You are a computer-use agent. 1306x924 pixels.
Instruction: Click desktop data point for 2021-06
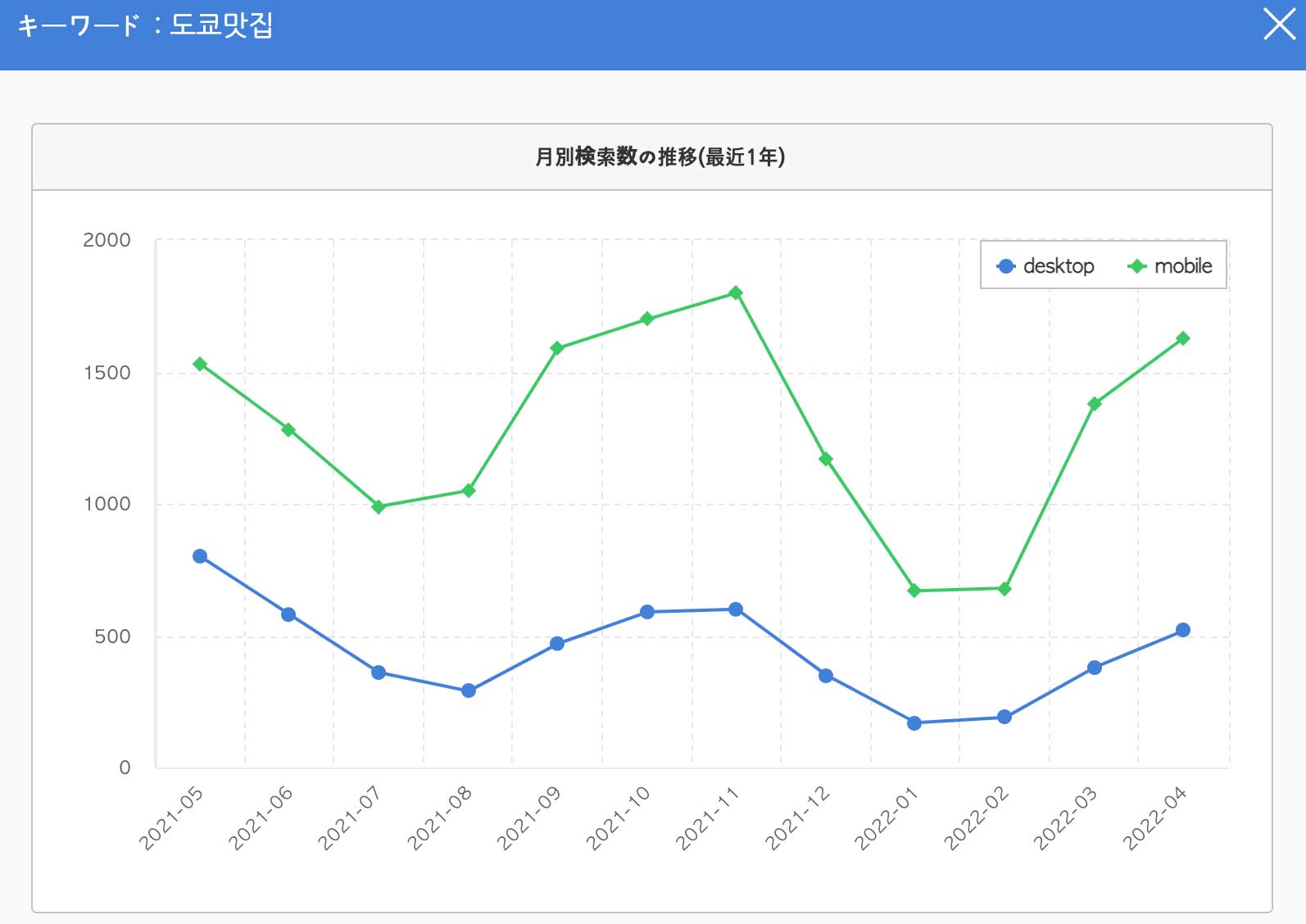click(x=288, y=614)
